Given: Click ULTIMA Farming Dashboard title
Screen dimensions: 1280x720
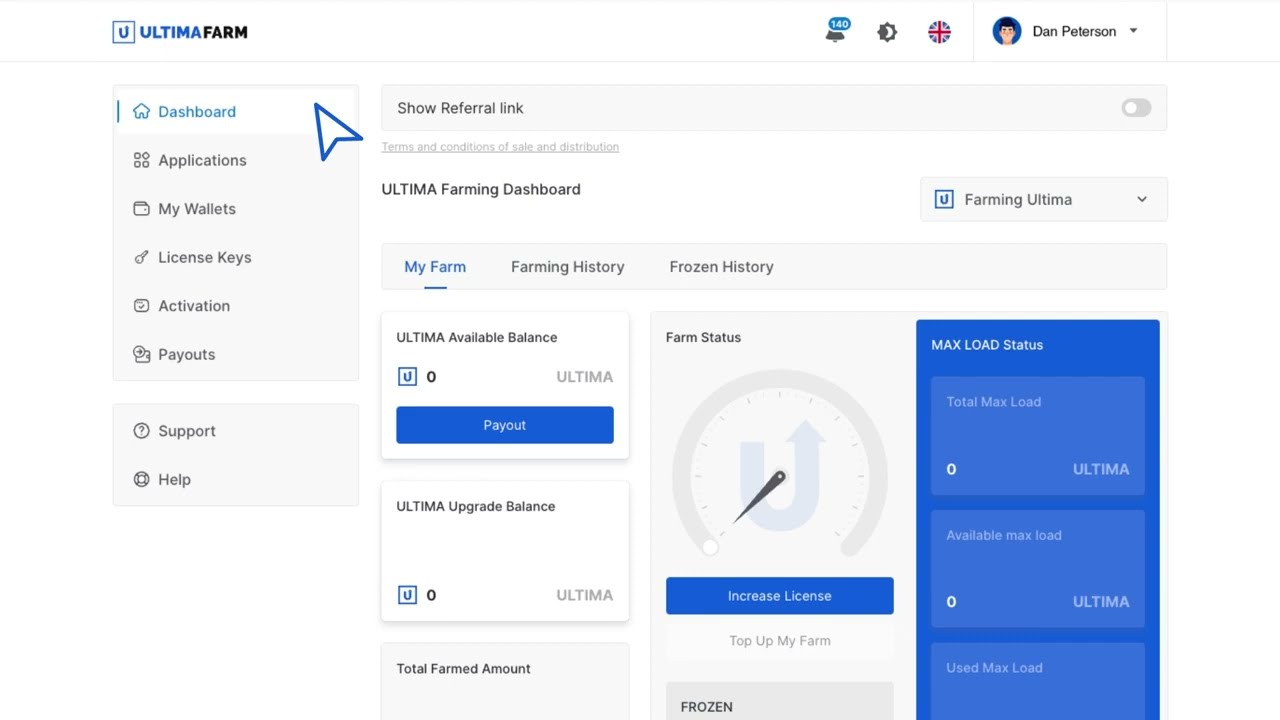Looking at the screenshot, I should click(x=481, y=189).
